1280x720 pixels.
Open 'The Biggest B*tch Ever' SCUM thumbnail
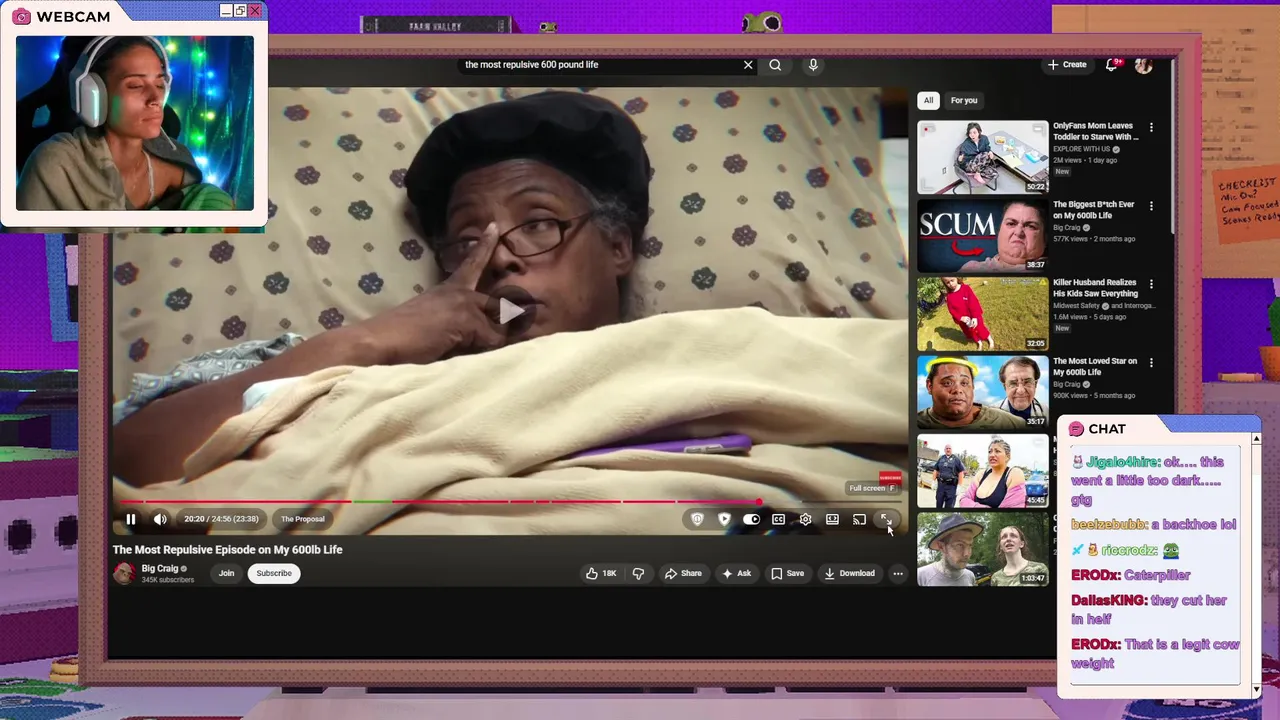[983, 235]
